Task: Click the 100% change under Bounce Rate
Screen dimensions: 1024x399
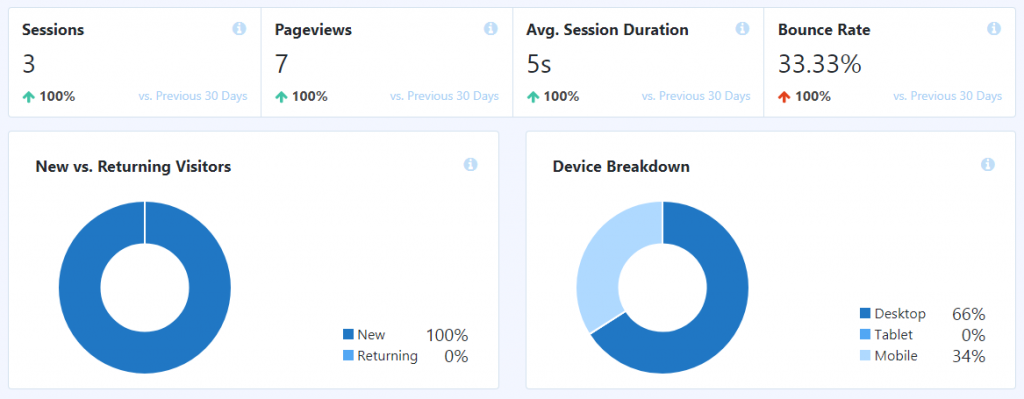Action: 813,97
